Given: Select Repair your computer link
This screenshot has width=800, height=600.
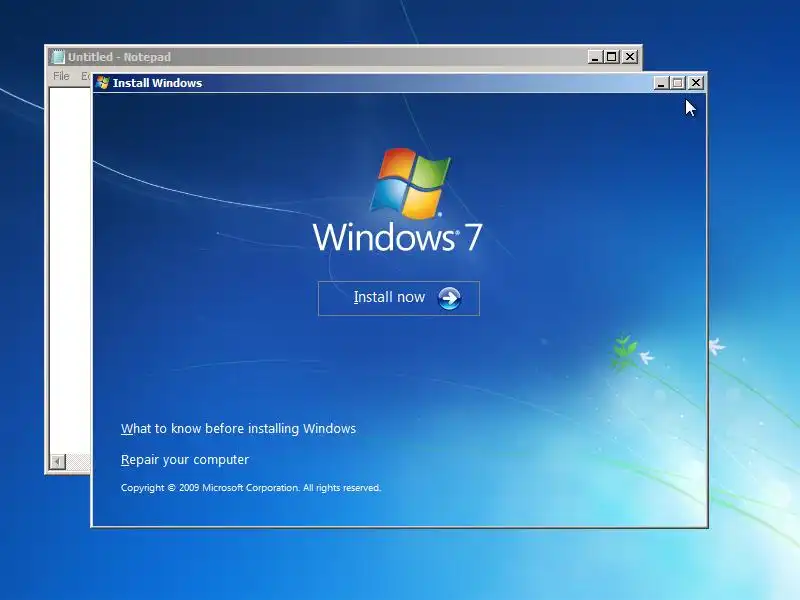Looking at the screenshot, I should 185,460.
